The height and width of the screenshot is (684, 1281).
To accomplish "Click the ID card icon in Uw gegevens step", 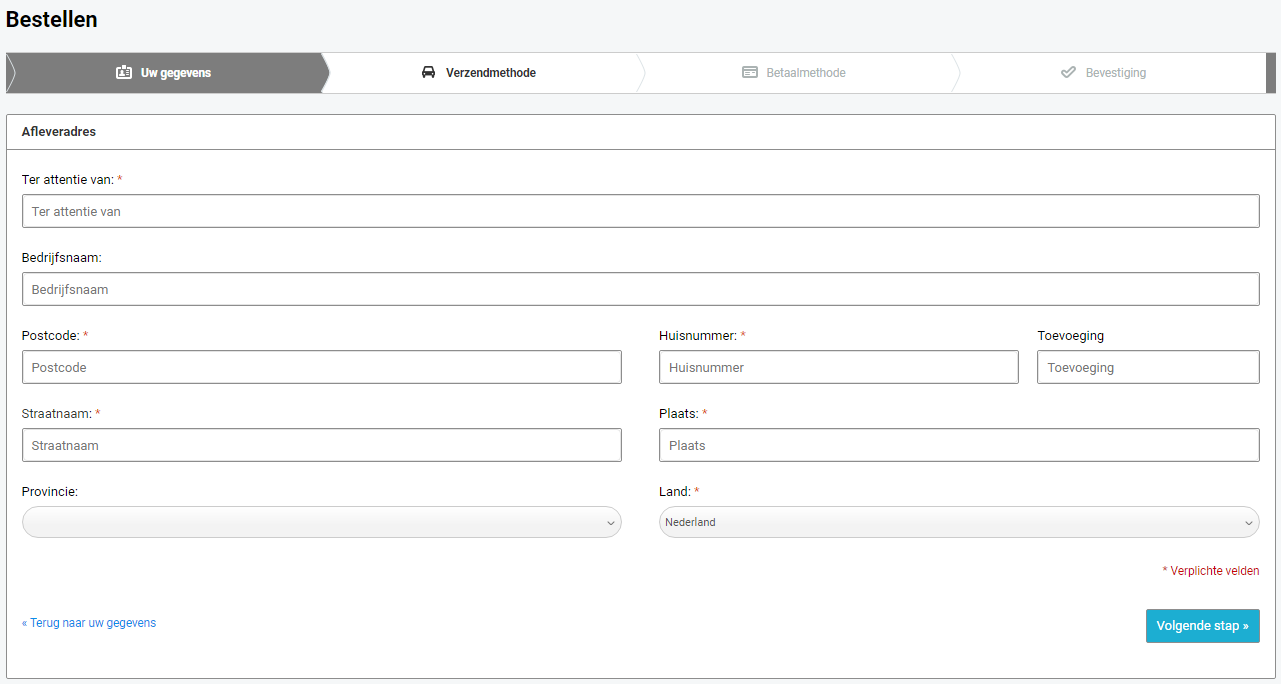I will point(124,73).
